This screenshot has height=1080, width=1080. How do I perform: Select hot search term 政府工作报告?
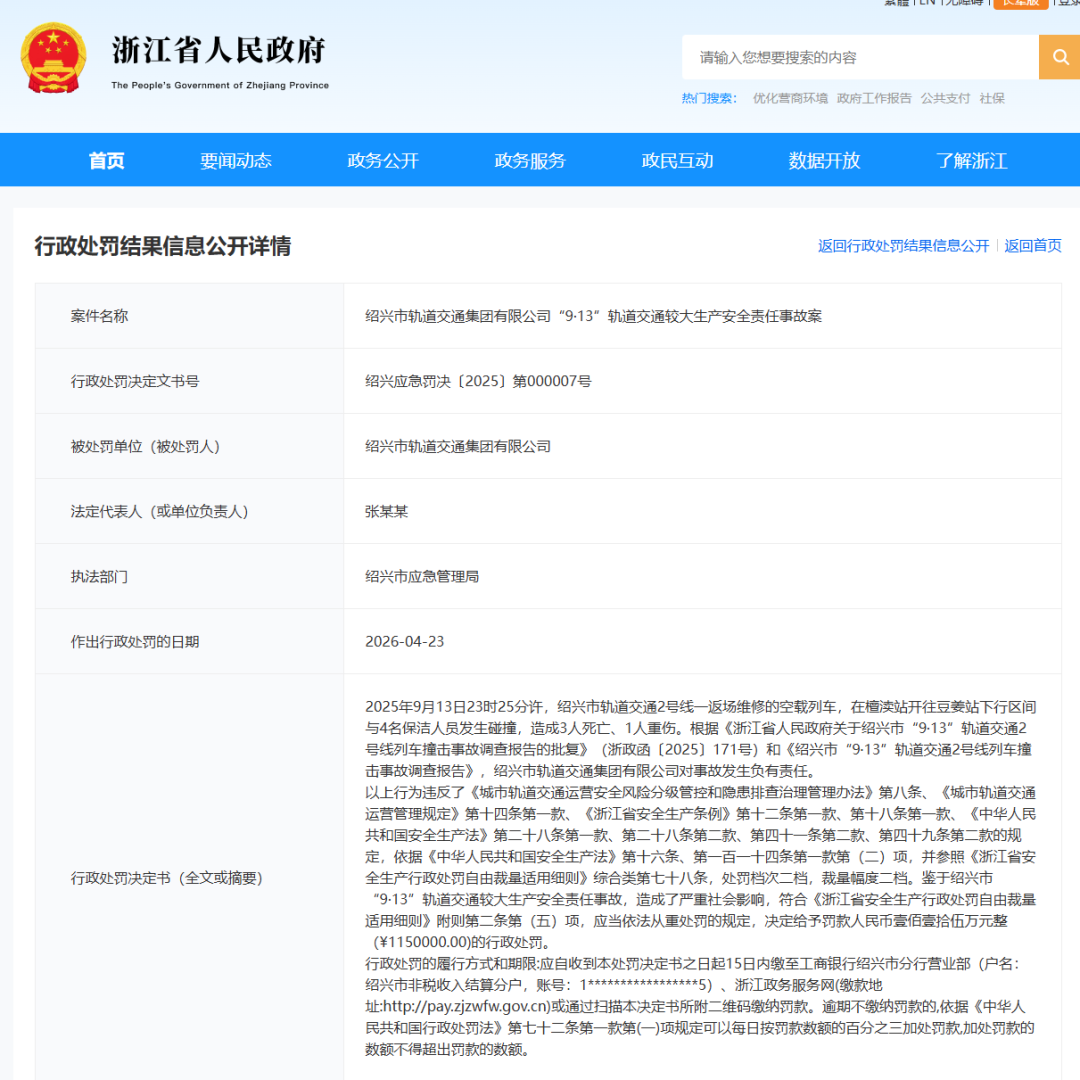tap(874, 98)
